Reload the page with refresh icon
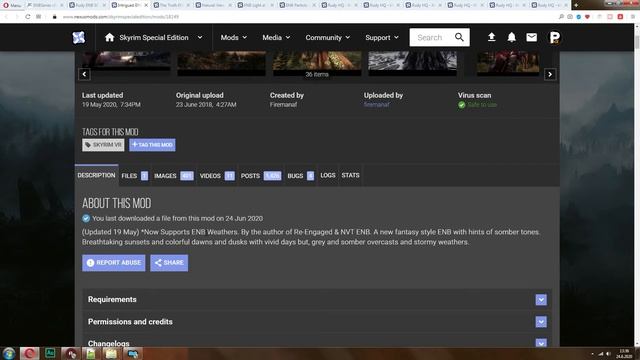Image resolution: width=640 pixels, height=360 pixels. tap(28, 17)
